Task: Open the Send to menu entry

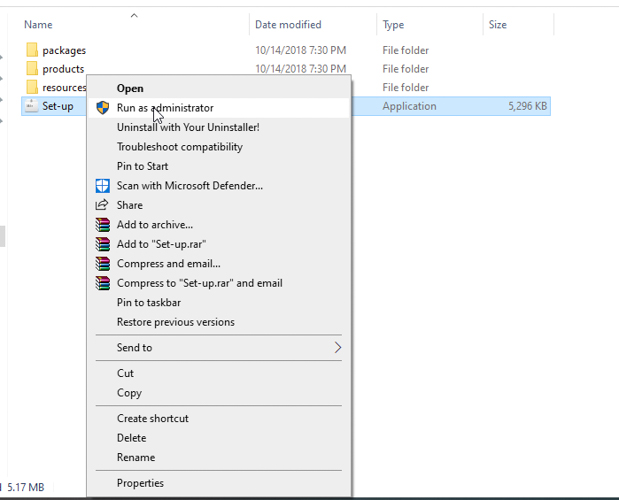Action: click(x=219, y=347)
